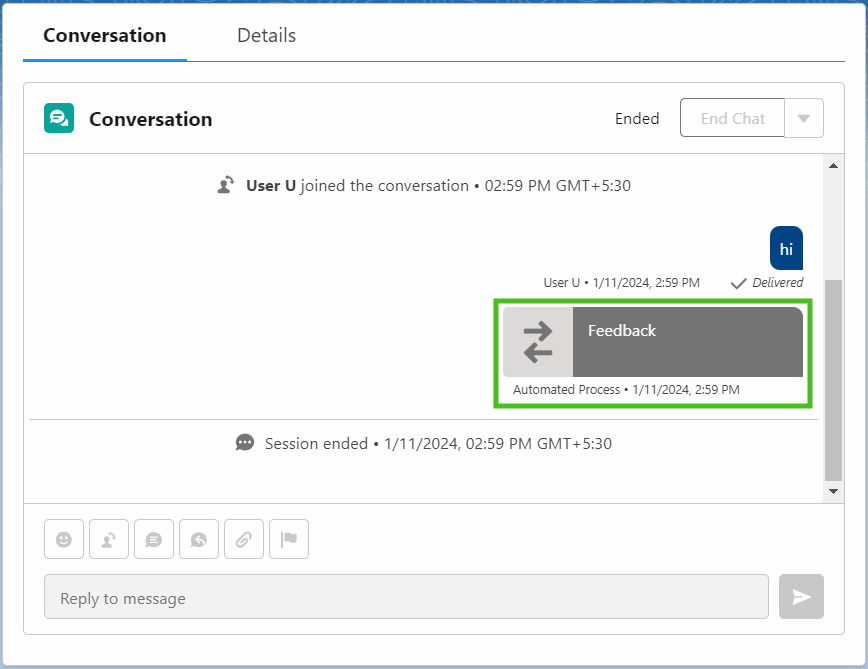Select the Feedback transfer arrows icon

pyautogui.click(x=537, y=342)
